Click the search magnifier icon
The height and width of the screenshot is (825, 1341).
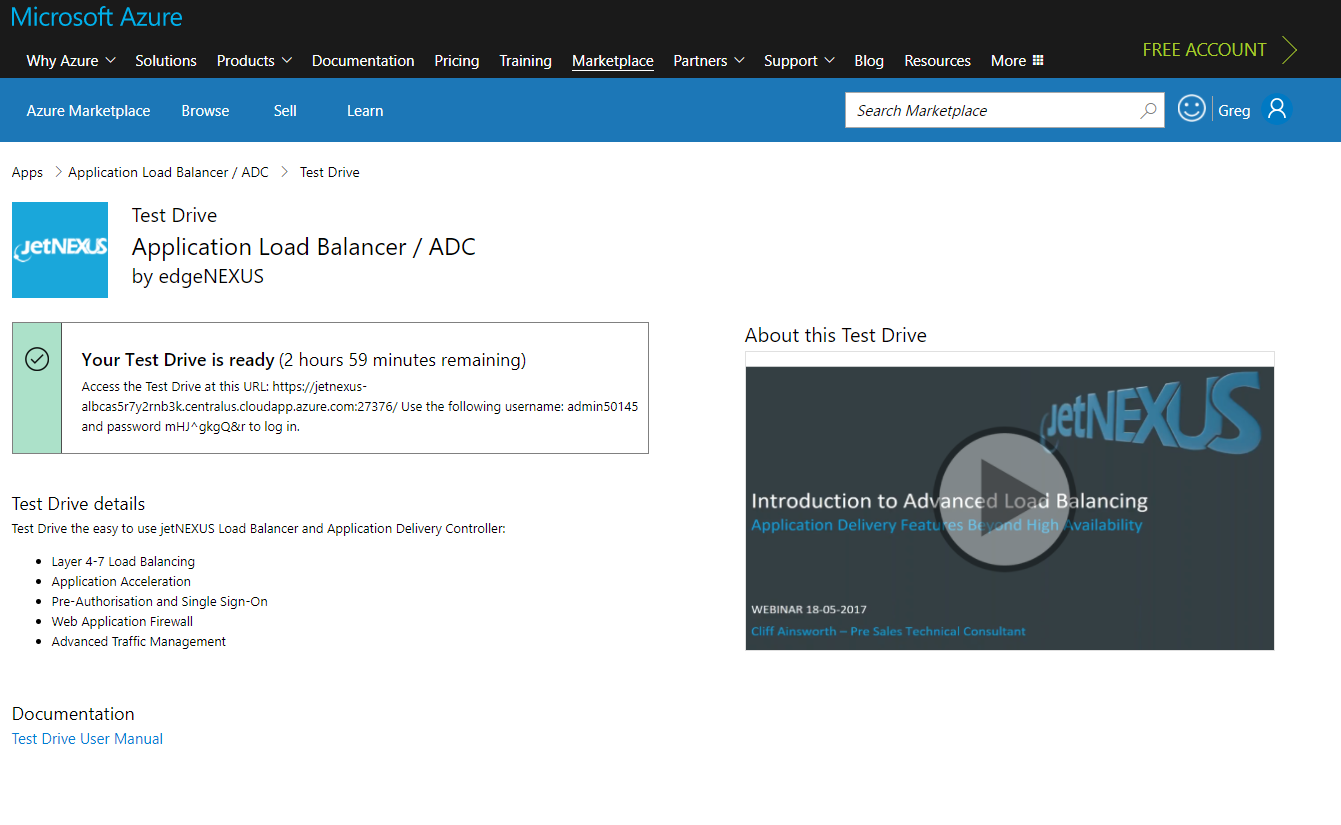tap(1148, 111)
